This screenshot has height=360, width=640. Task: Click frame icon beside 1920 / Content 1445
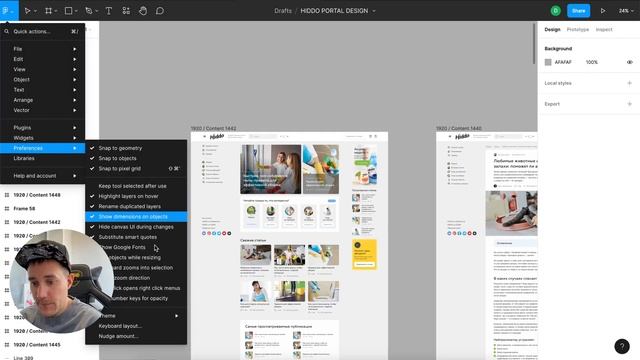[7, 345]
